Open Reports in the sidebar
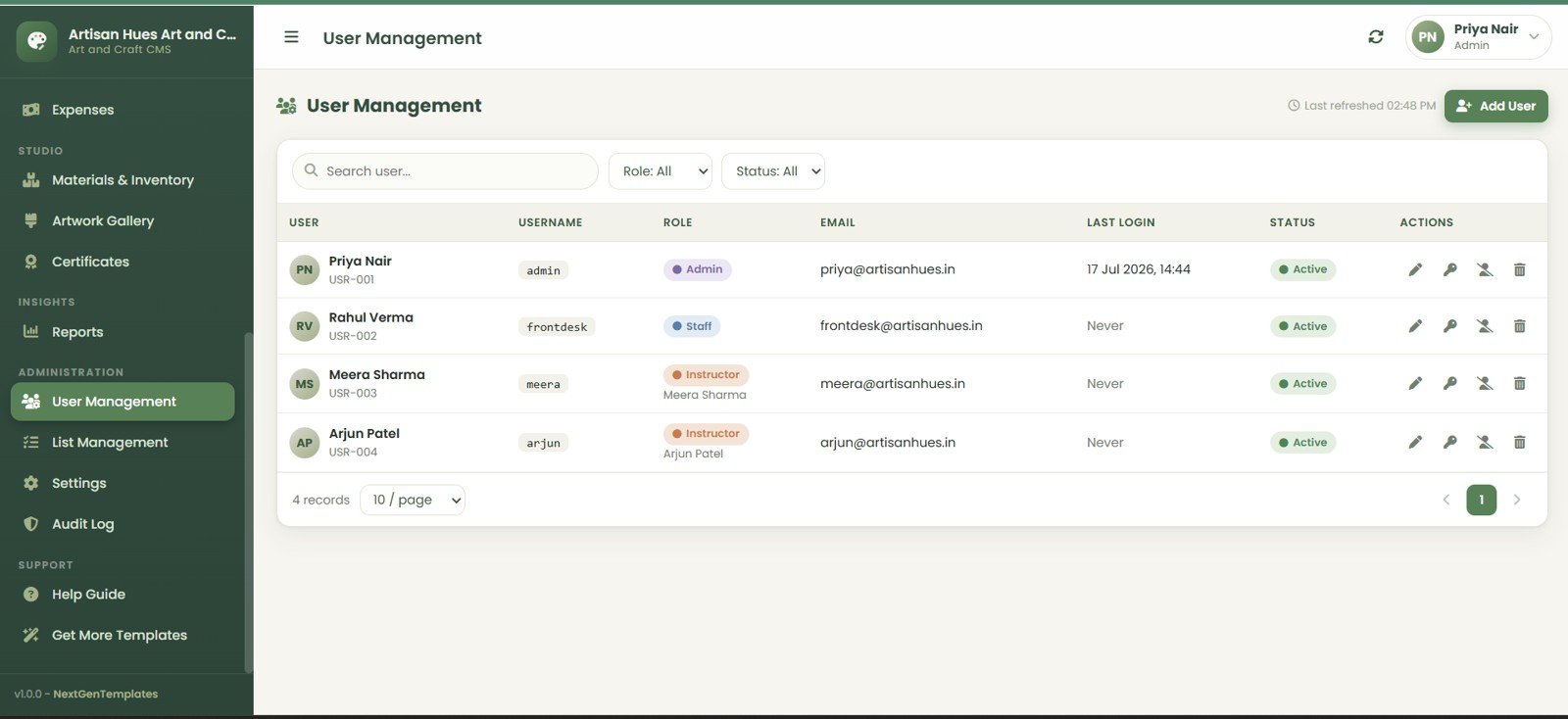Screen dimensions: 1568x719 [x=122, y=332]
